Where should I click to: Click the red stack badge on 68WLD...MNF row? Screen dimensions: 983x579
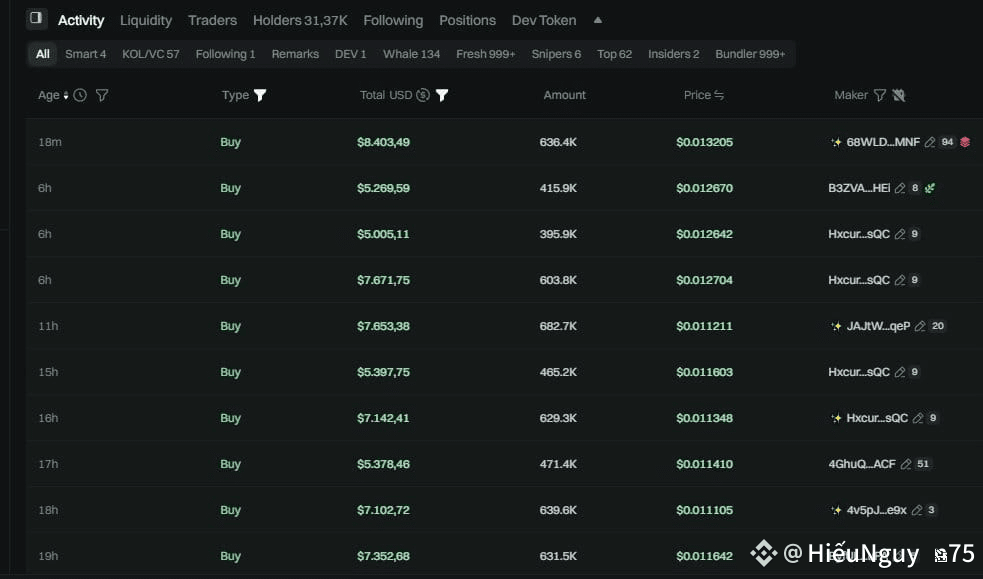pyautogui.click(x=965, y=142)
